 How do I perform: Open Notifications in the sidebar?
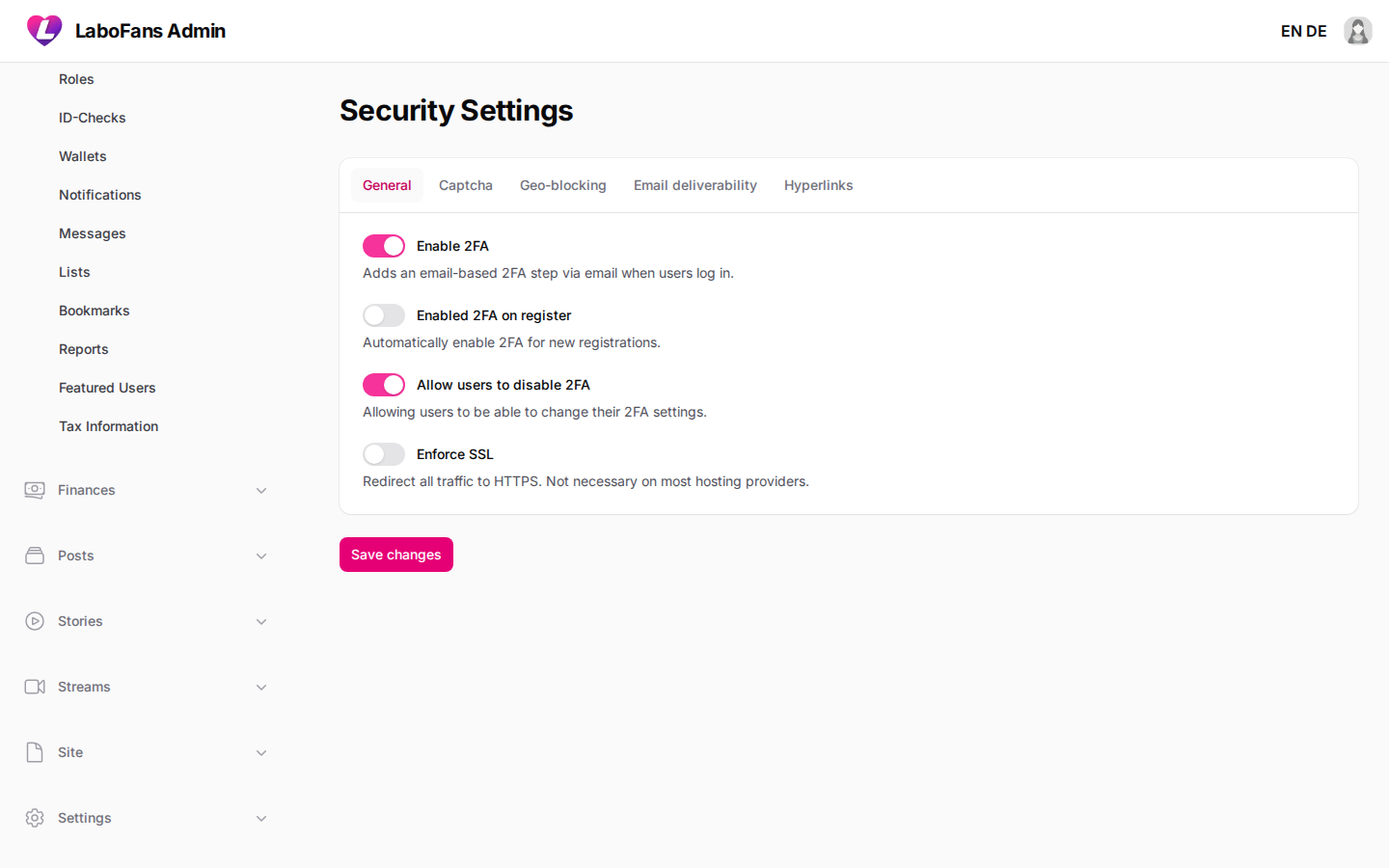point(100,195)
